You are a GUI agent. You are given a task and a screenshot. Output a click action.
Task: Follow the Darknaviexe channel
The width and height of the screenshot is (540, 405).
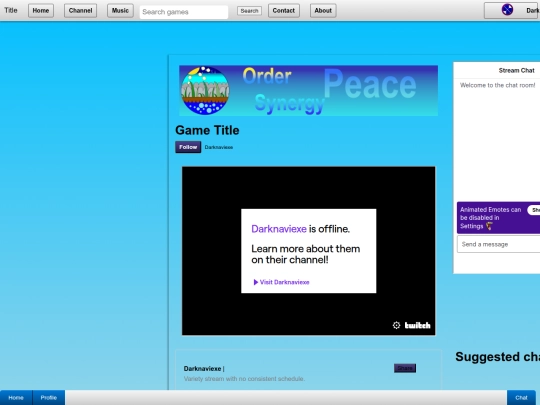pos(188,147)
